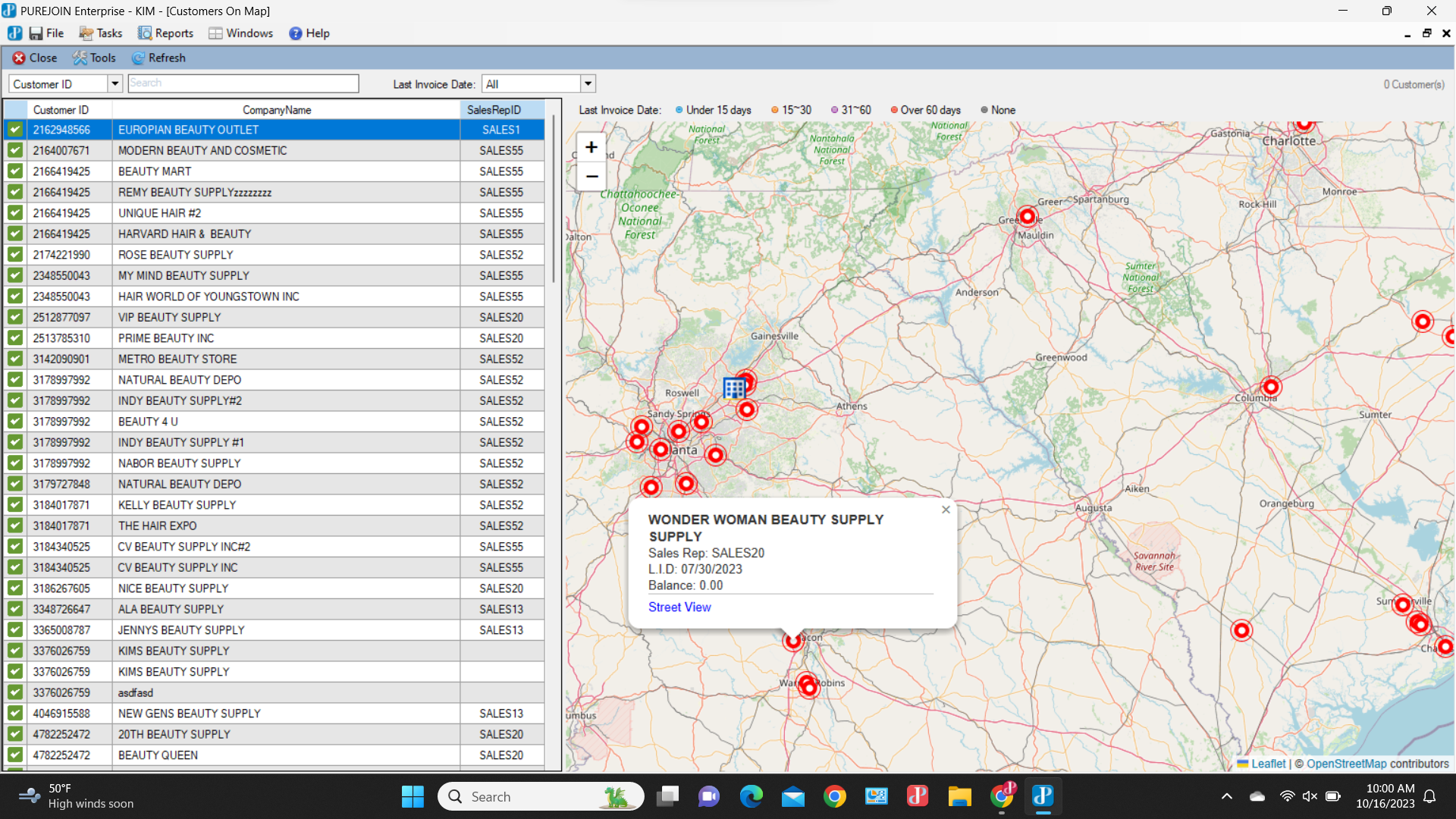Toggle checkbox for VIP BEAUTY SUPPLY
1456x819 pixels.
click(x=15, y=317)
